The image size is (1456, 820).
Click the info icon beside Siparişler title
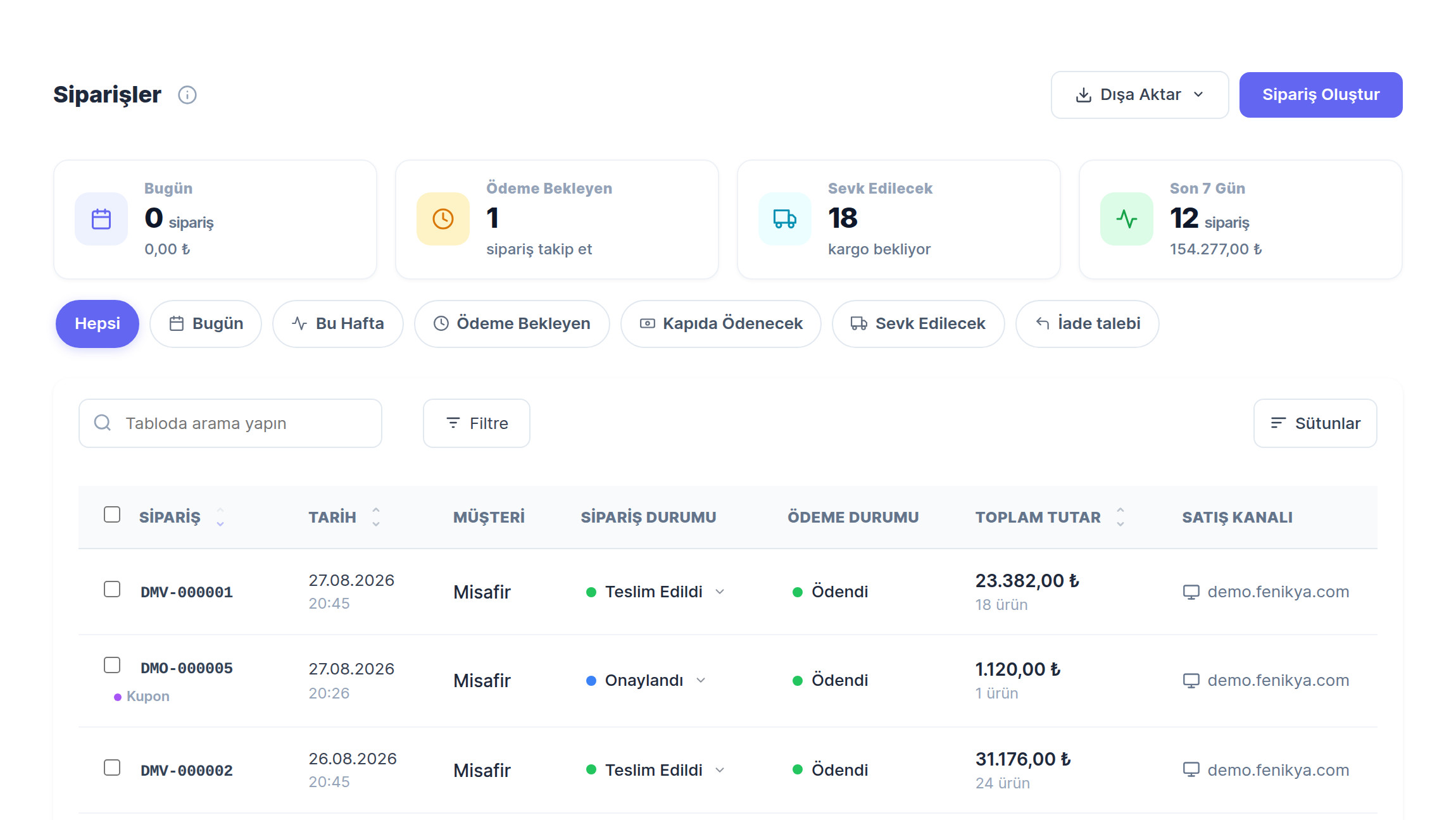pos(187,95)
